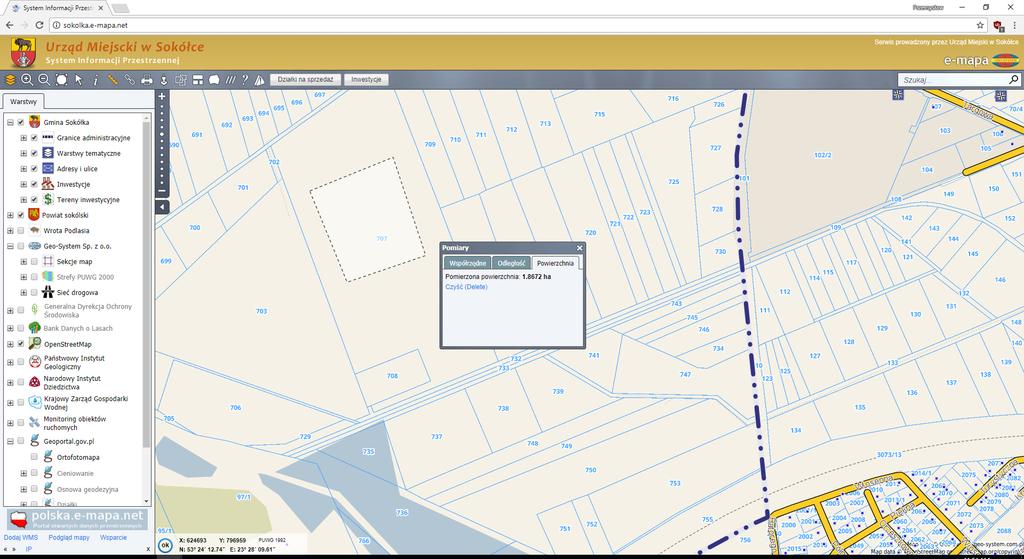This screenshot has width=1024, height=559.
Task: Uncheck the Powiat sokólski layer checkbox
Action: coord(21,215)
